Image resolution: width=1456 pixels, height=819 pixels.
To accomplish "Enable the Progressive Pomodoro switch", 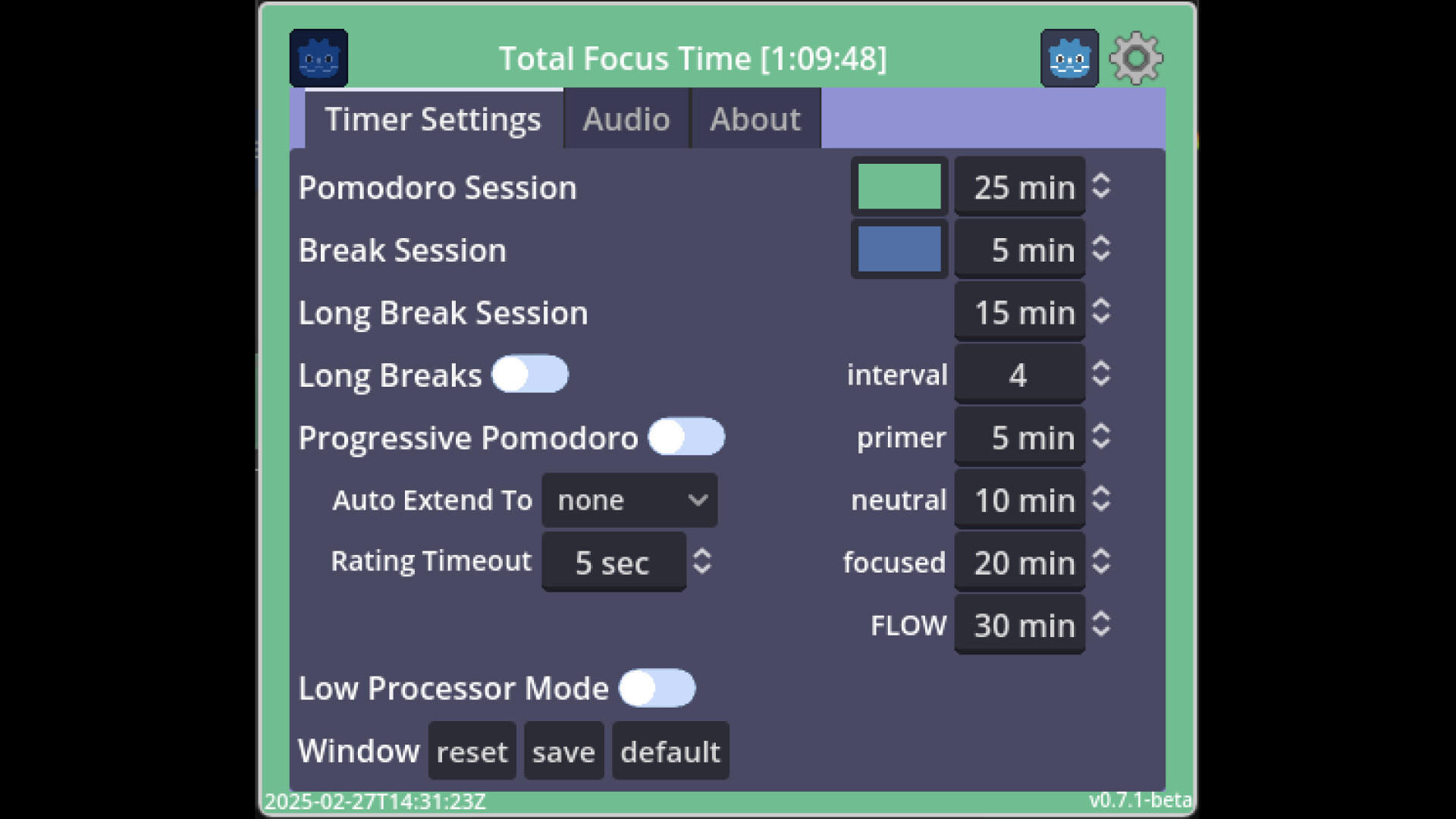I will point(686,437).
